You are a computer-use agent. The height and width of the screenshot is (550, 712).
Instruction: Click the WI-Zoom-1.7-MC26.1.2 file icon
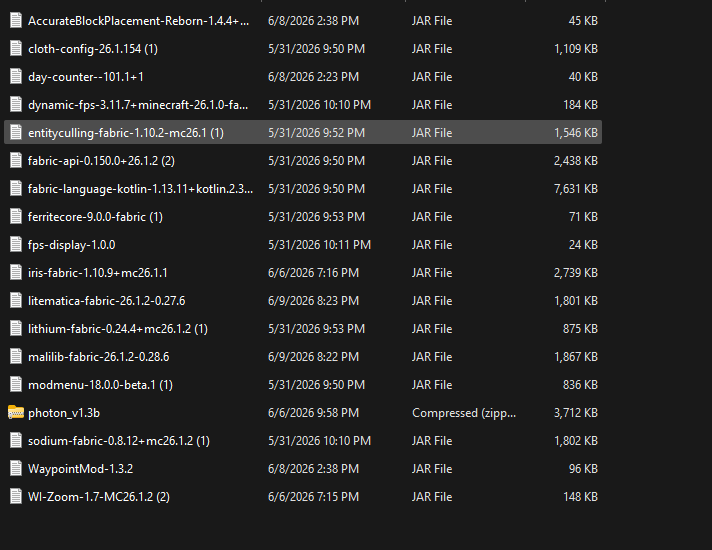pyautogui.click(x=16, y=496)
